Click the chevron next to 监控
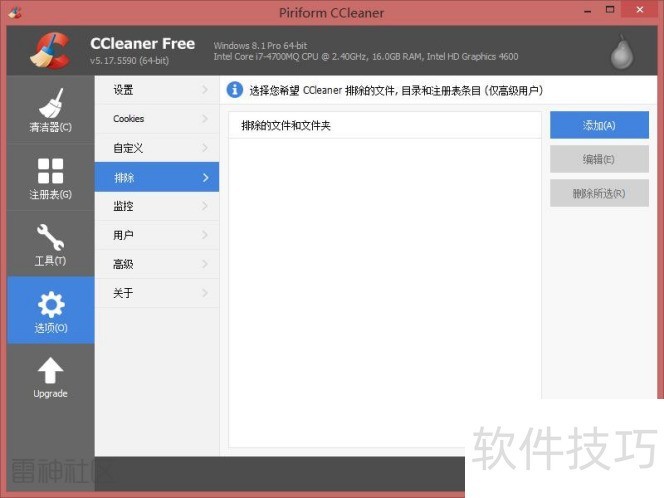Image resolution: width=664 pixels, height=498 pixels. (x=205, y=206)
